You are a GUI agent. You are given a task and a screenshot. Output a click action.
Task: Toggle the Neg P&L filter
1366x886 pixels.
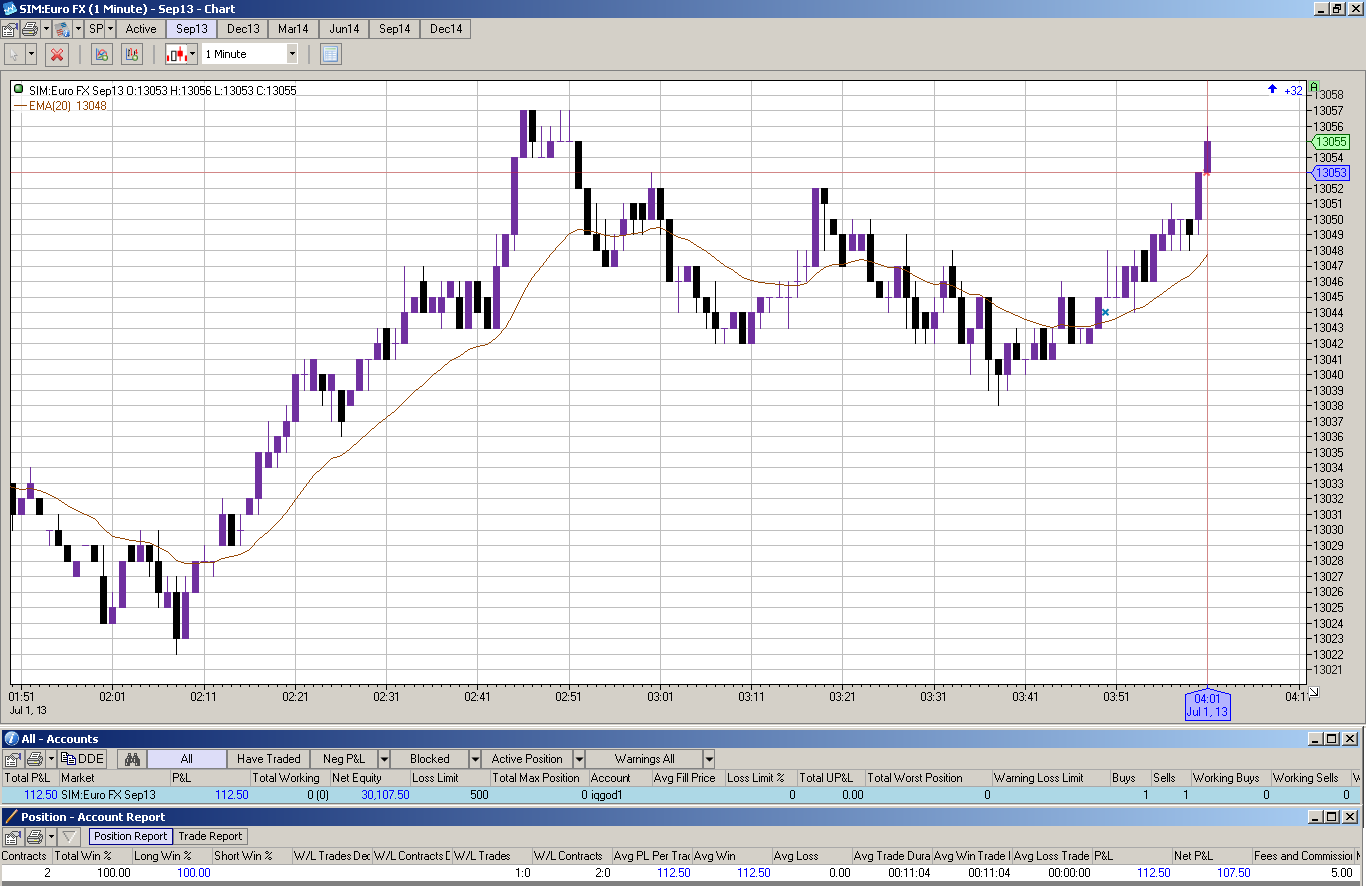pyautogui.click(x=344, y=759)
